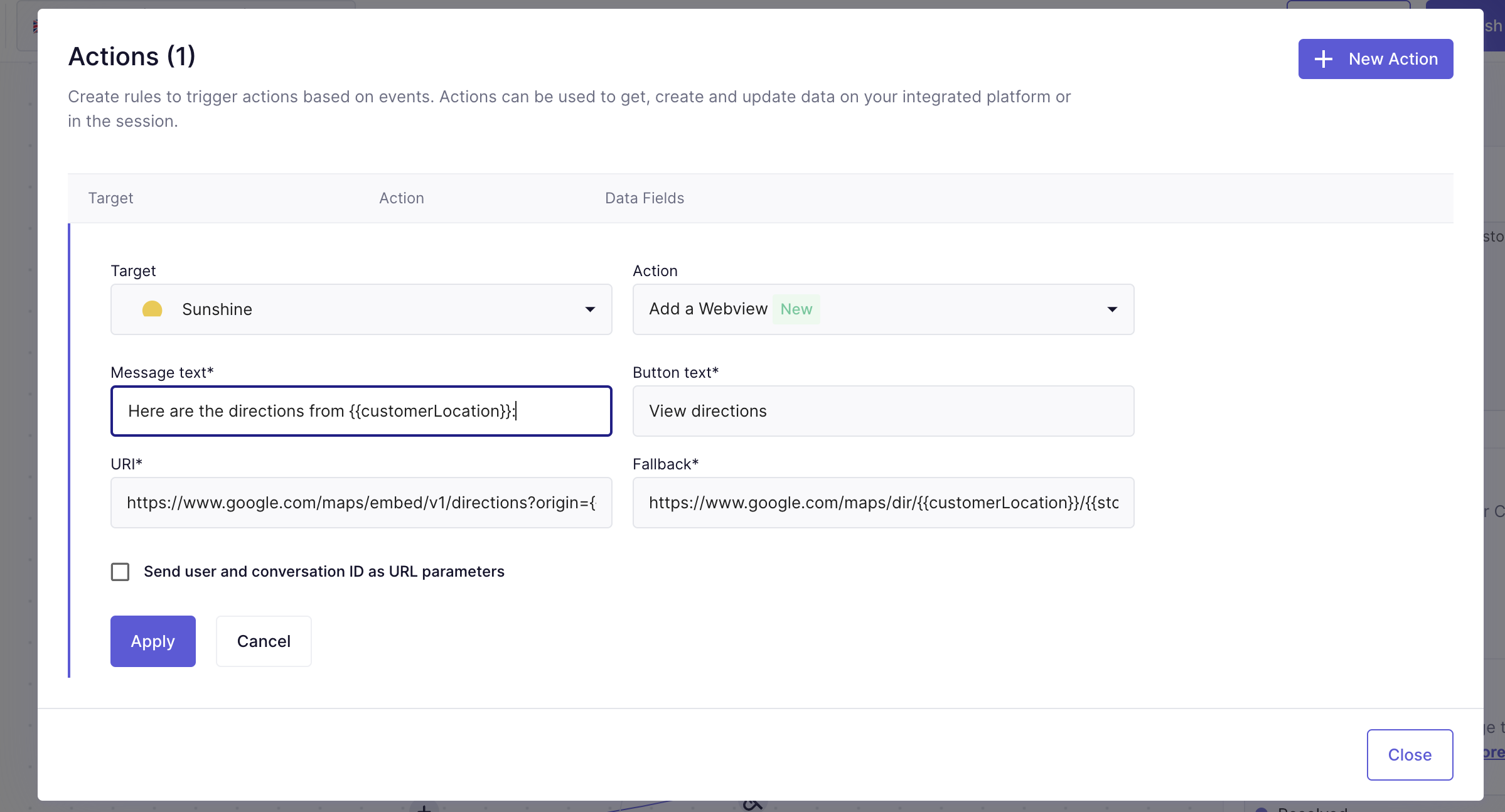
Task: Click the New Action button
Action: pyautogui.click(x=1376, y=58)
